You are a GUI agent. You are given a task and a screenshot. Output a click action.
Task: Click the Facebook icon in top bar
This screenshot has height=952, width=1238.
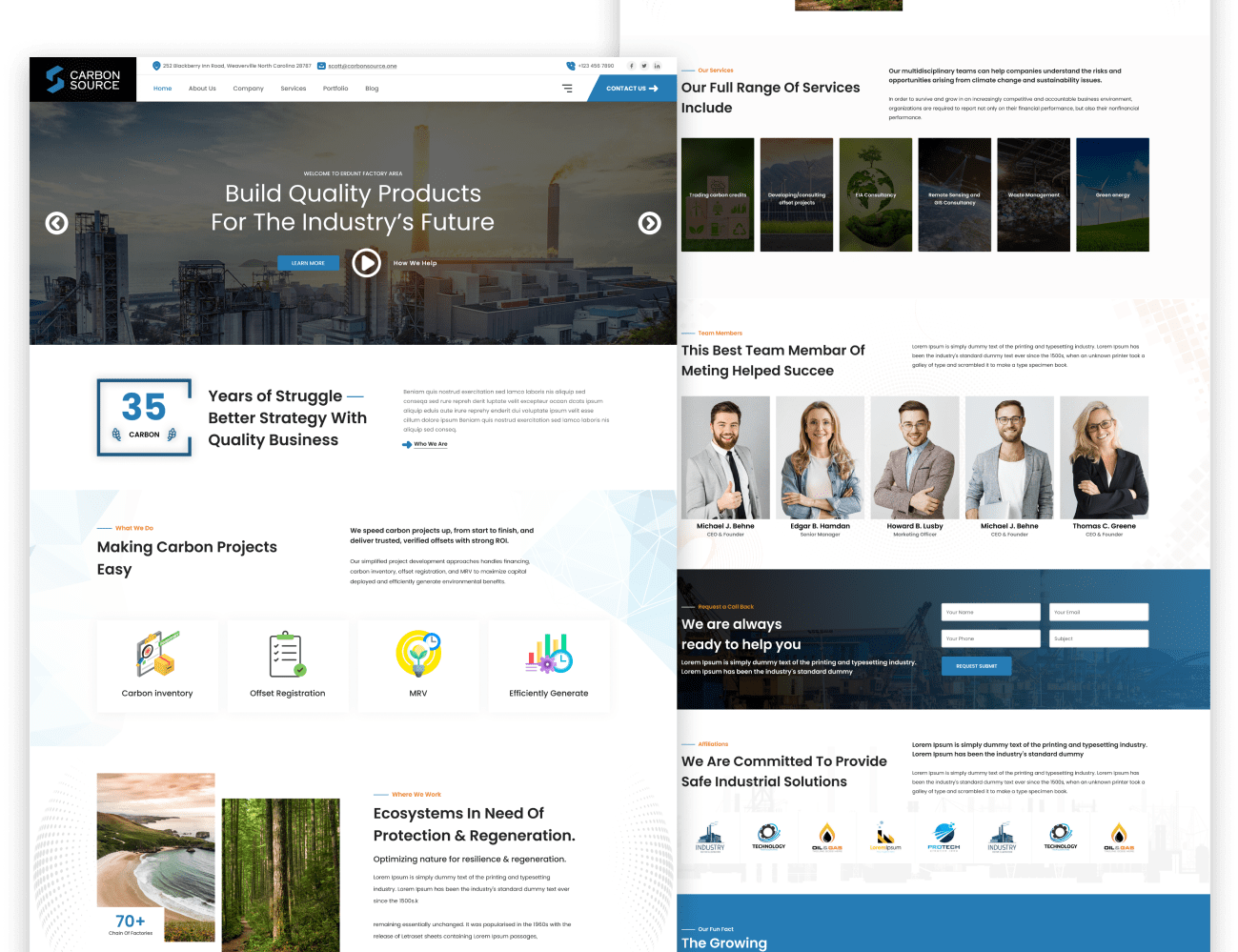[x=631, y=66]
